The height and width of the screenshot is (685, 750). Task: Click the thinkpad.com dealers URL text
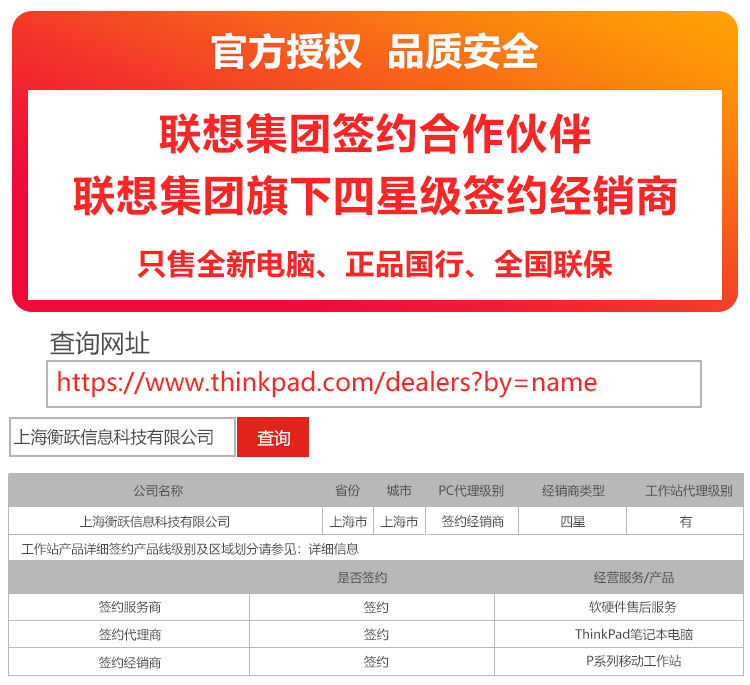click(327, 383)
